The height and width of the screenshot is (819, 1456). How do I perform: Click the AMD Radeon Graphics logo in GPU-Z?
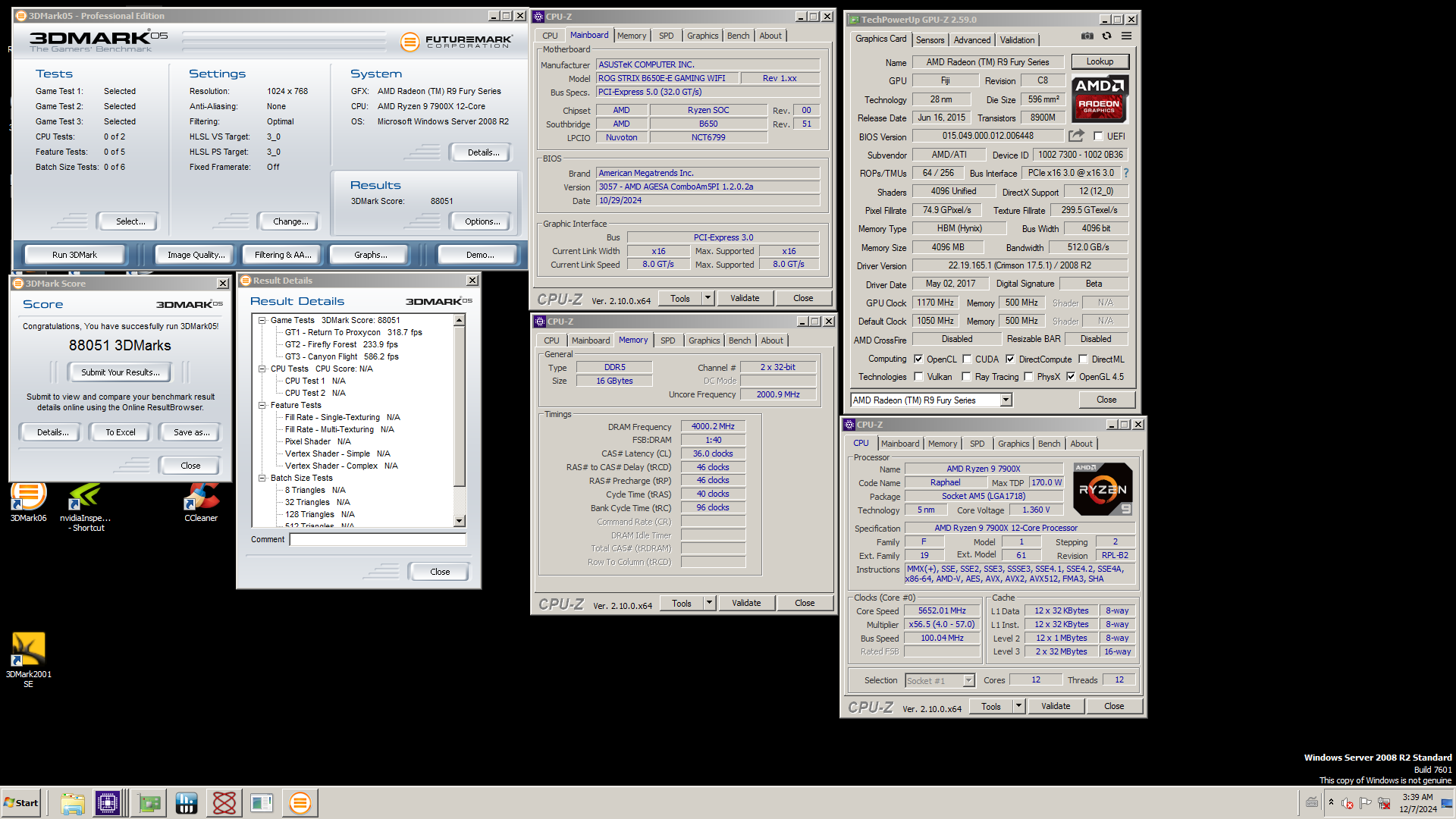coord(1100,99)
